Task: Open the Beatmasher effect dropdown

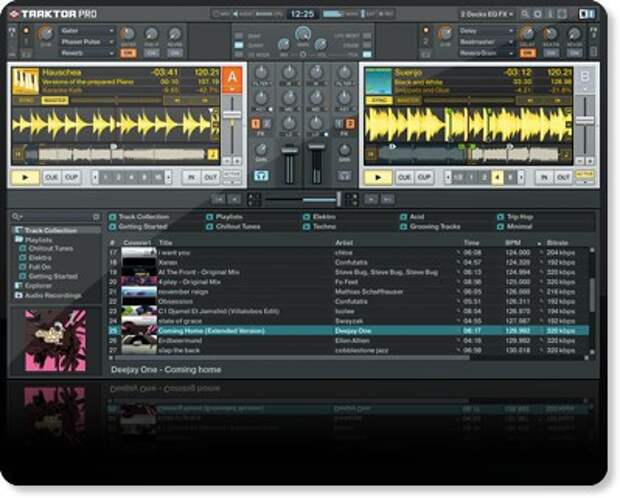Action: (x=486, y=42)
